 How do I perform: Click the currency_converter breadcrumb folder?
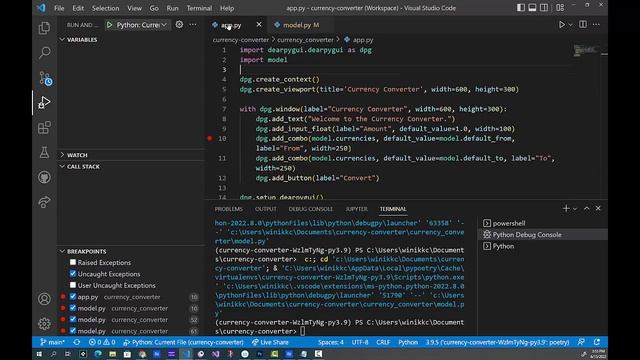(305, 40)
